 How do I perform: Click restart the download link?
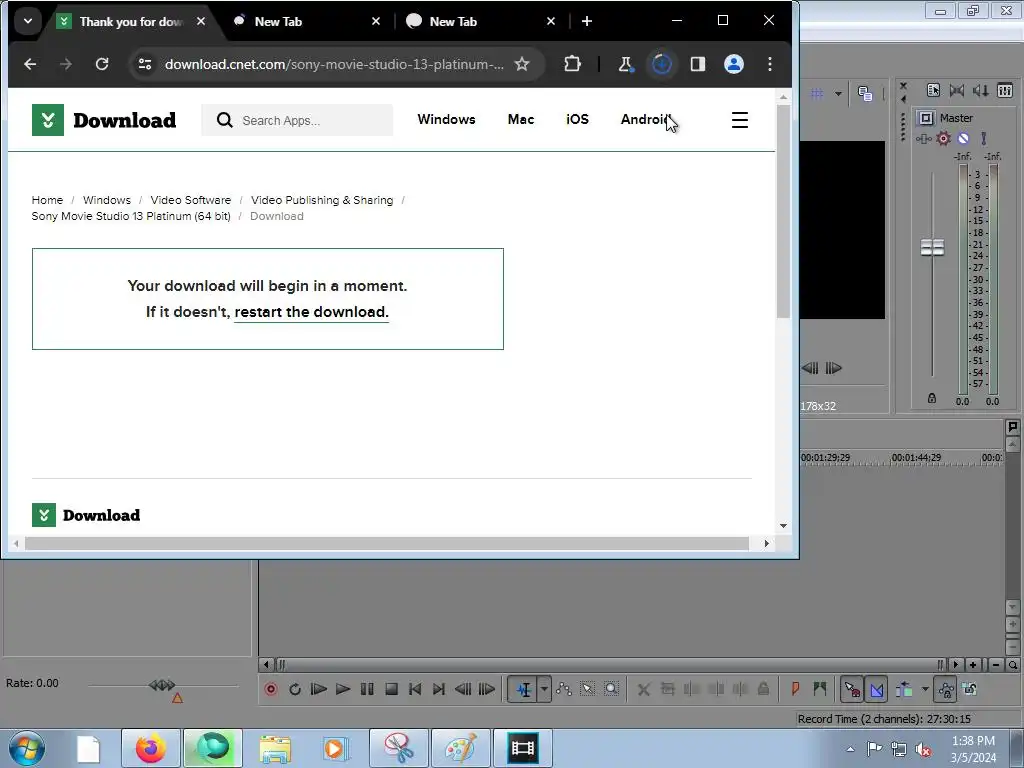pyautogui.click(x=311, y=312)
